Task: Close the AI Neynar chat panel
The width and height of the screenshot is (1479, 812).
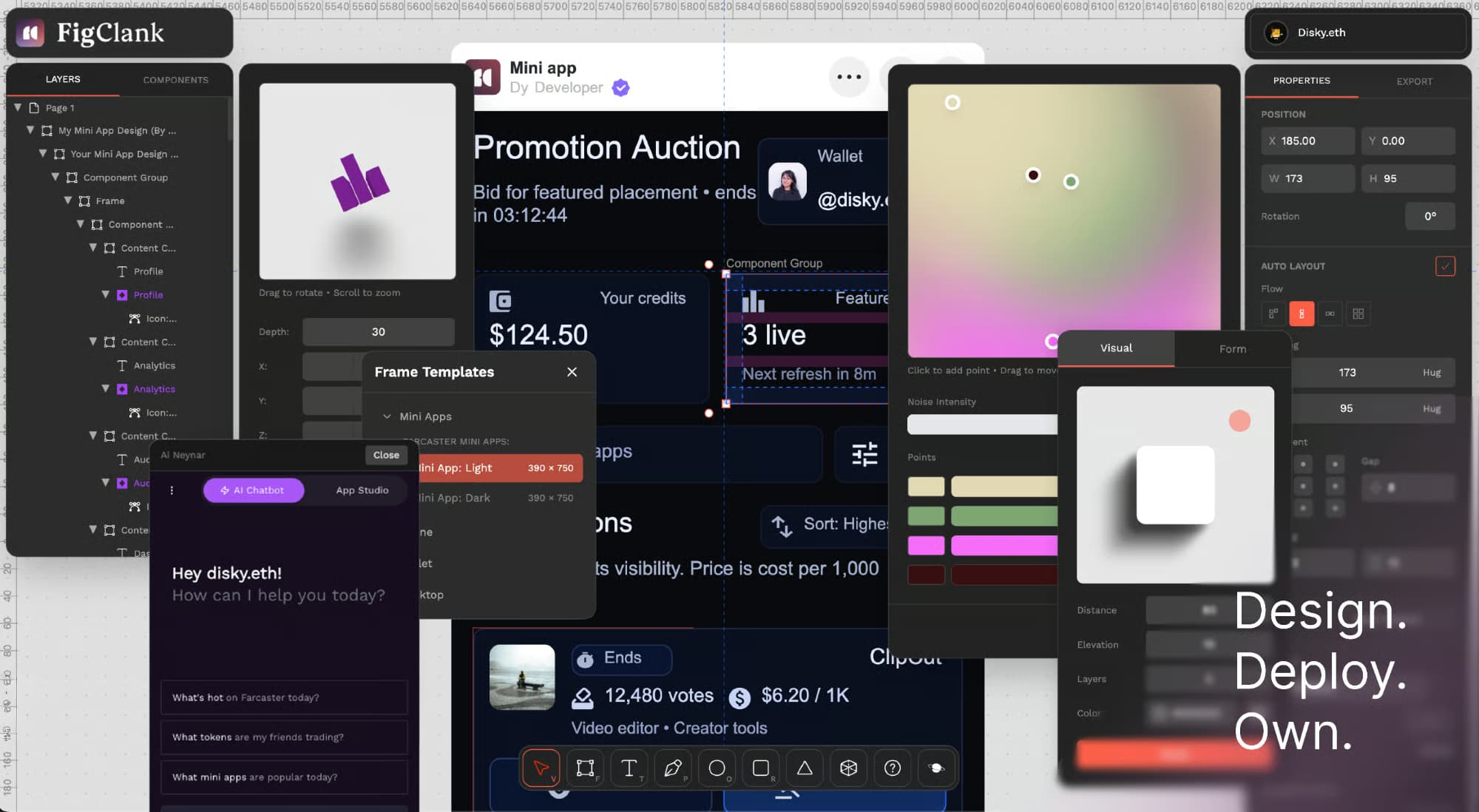Action: coord(386,455)
